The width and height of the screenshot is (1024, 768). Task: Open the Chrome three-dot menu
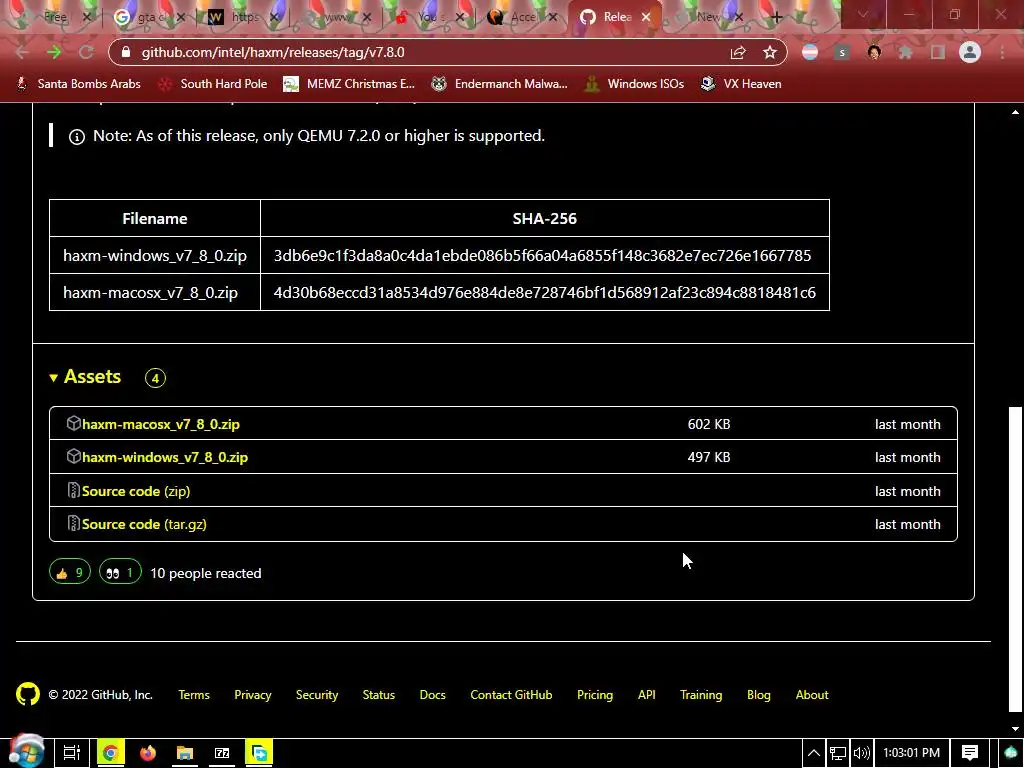[x=1002, y=52]
